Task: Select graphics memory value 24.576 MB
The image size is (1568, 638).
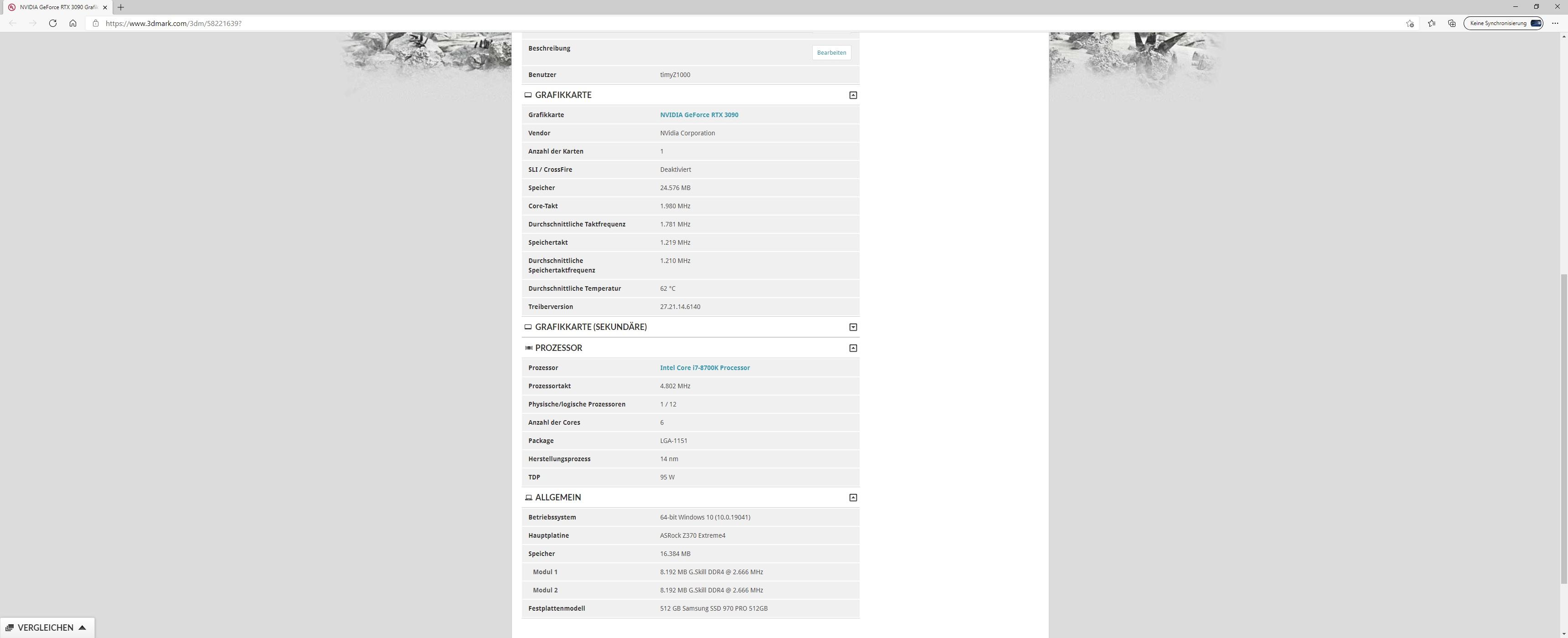Action: point(675,187)
